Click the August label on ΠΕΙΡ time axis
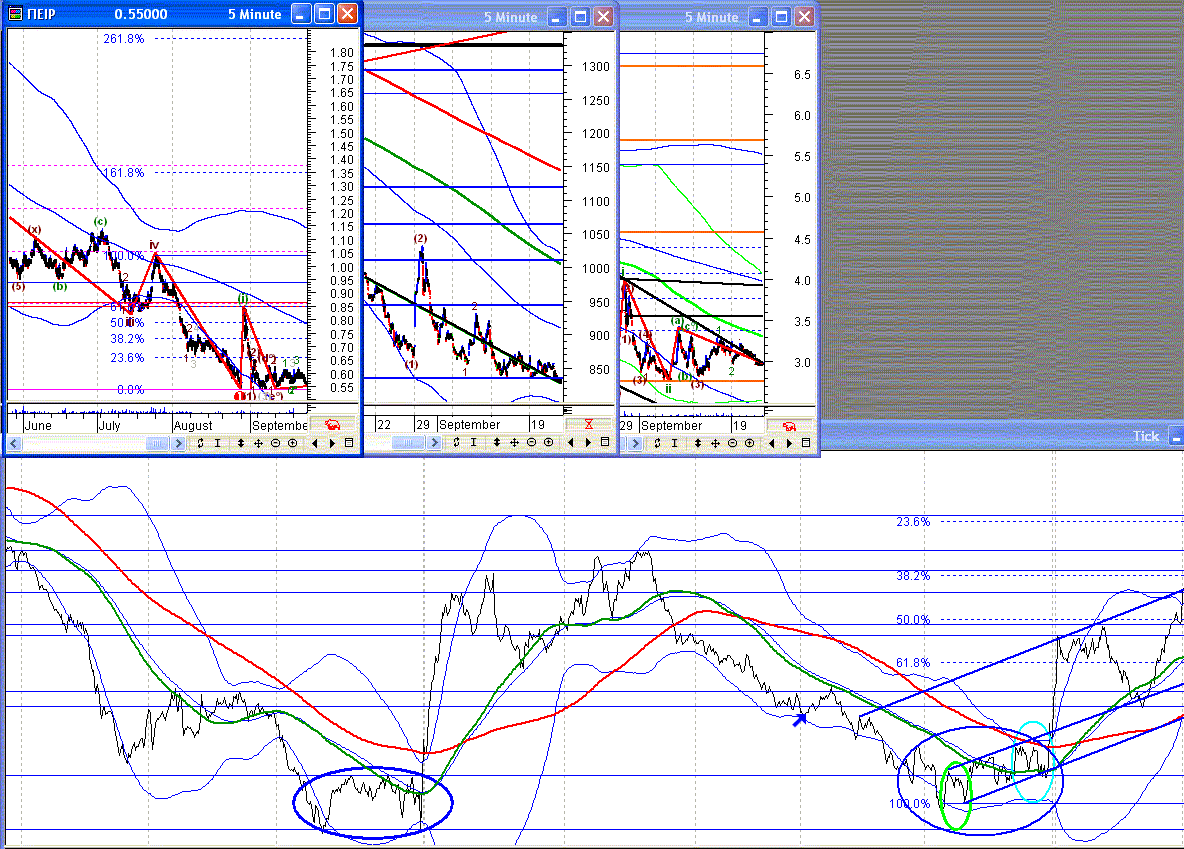1184x849 pixels. pyautogui.click(x=193, y=425)
